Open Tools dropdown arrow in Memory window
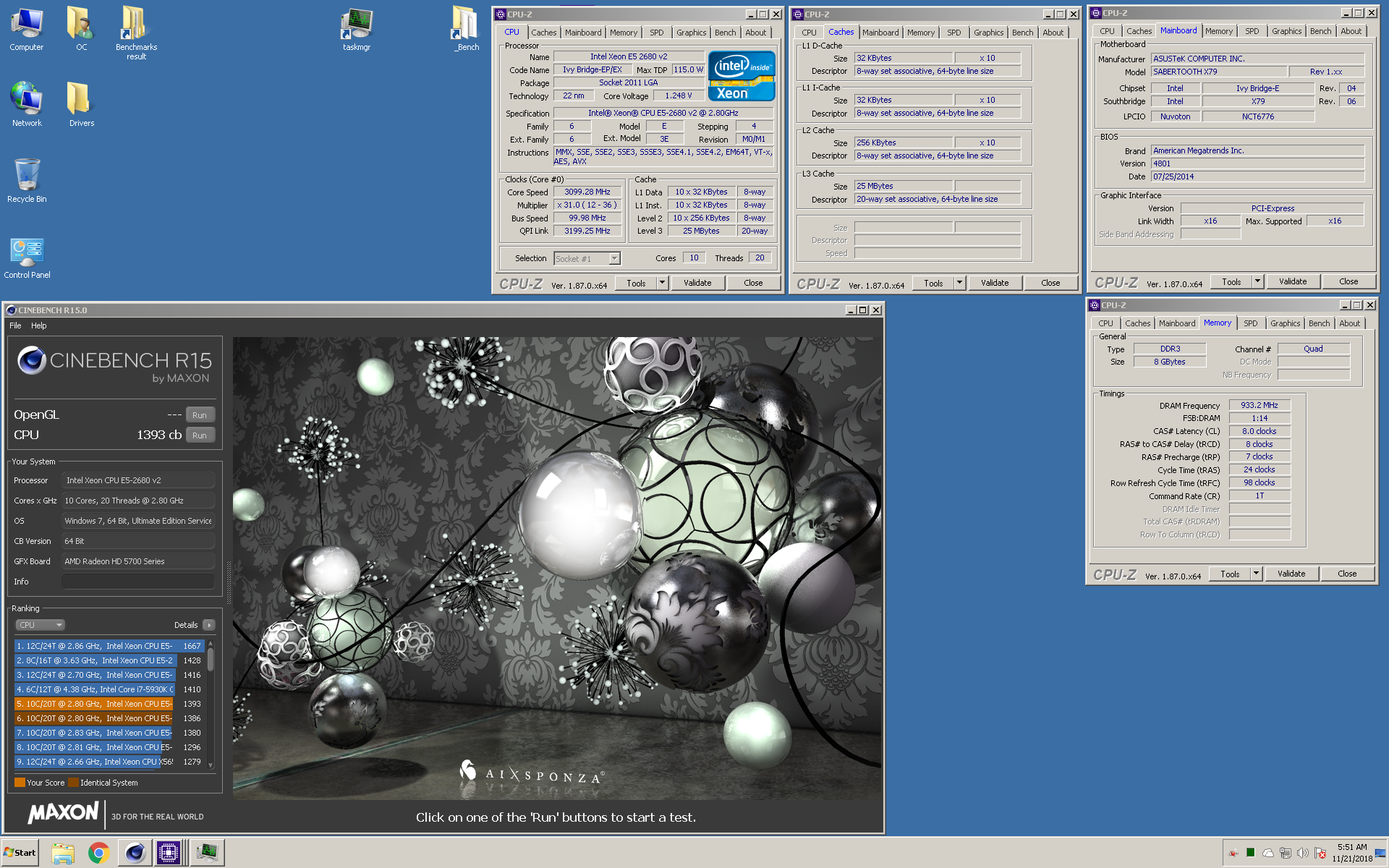 [1256, 574]
